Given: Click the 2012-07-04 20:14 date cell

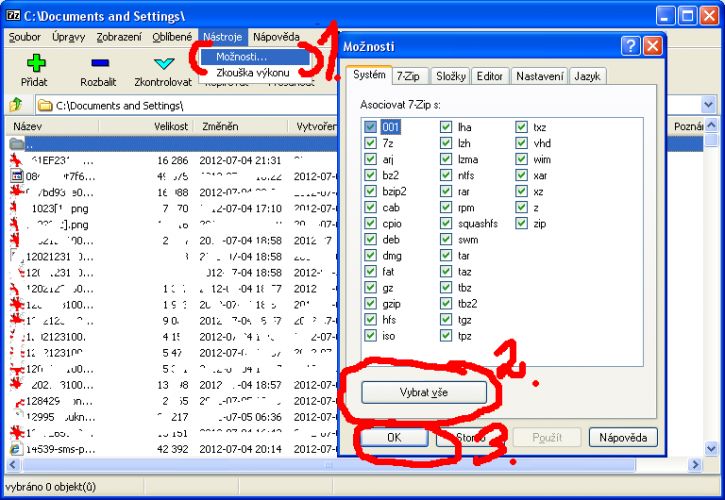Looking at the screenshot, I should (x=240, y=449).
